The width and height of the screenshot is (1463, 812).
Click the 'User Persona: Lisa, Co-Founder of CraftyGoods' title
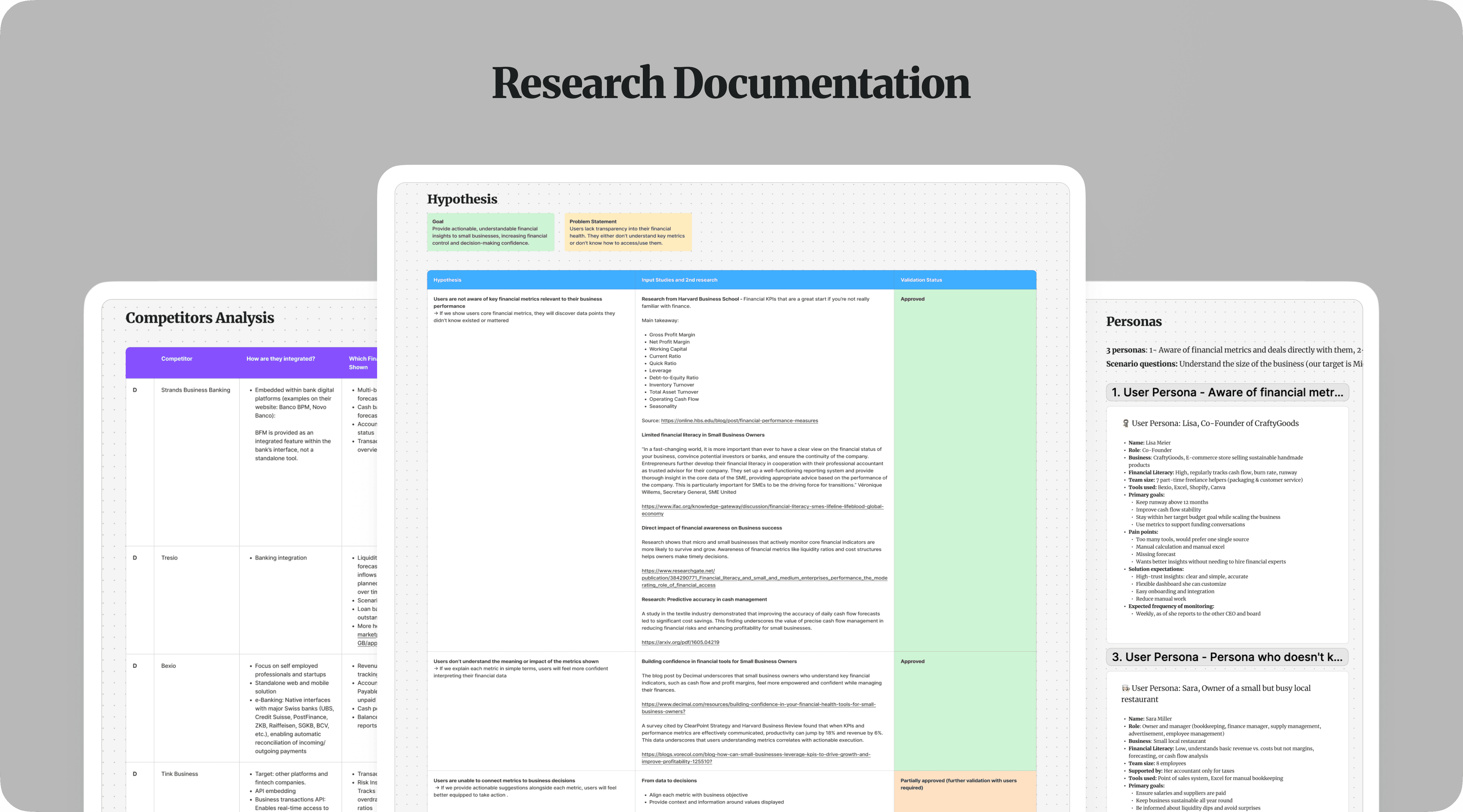pos(1215,424)
